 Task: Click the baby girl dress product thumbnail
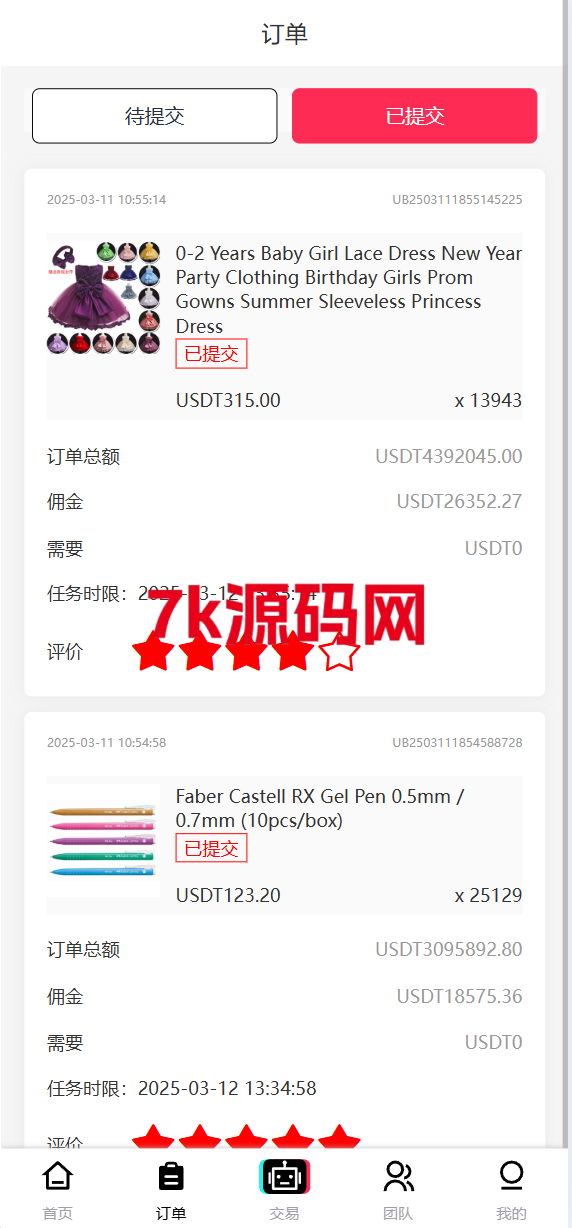(104, 296)
